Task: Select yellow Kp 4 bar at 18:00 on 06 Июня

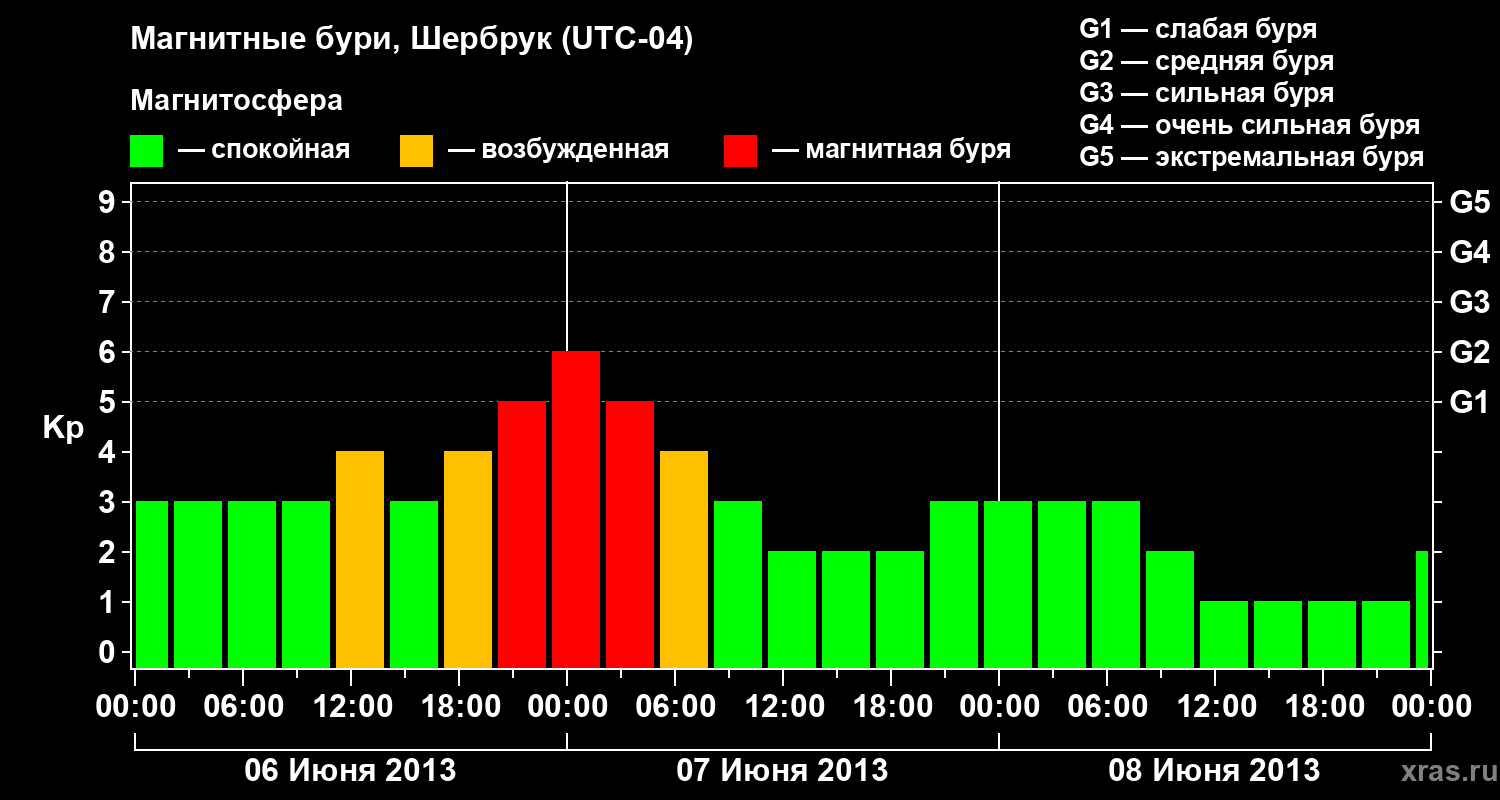Action: tap(468, 560)
